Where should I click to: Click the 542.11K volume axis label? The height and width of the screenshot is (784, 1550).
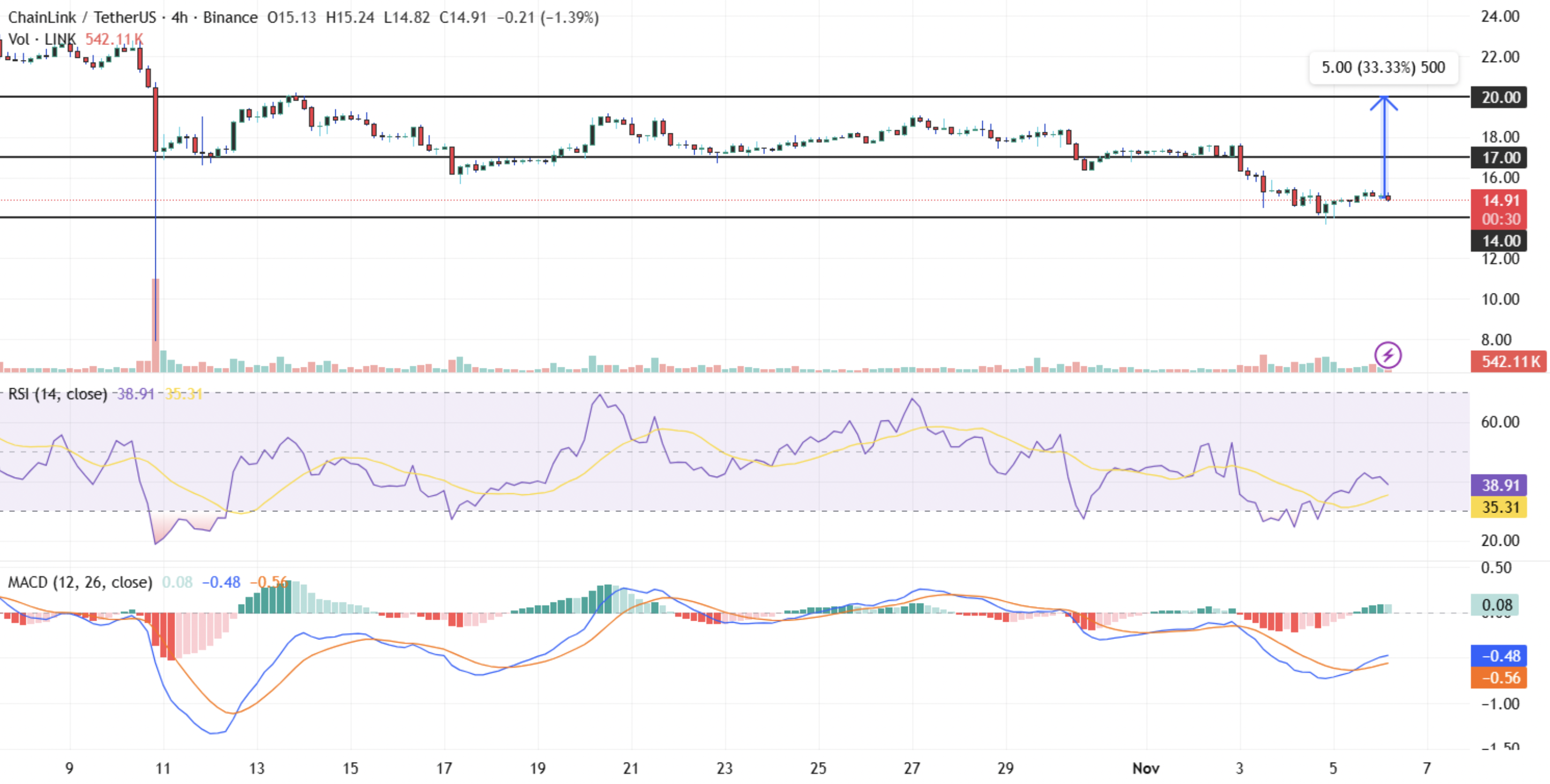click(1510, 361)
